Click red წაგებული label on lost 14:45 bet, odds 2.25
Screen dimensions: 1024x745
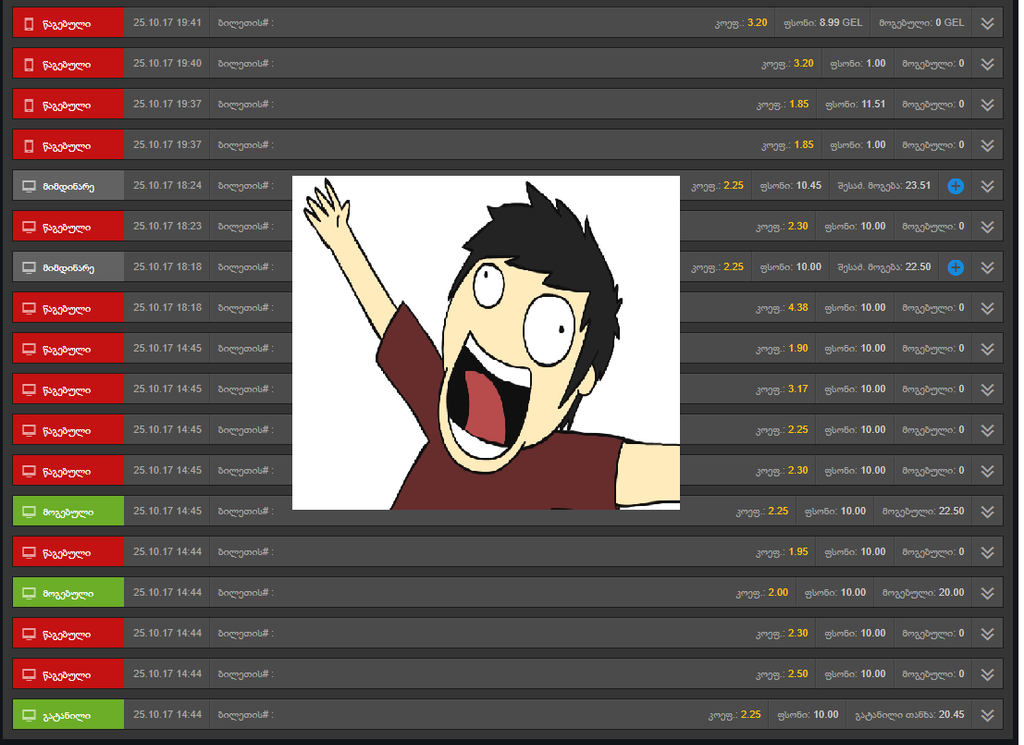coord(67,431)
